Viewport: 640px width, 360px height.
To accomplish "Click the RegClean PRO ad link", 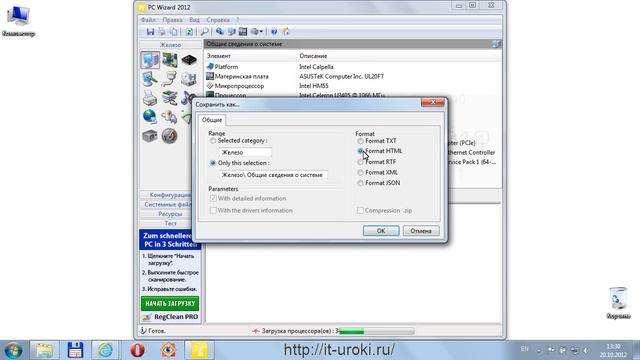I will (x=176, y=317).
